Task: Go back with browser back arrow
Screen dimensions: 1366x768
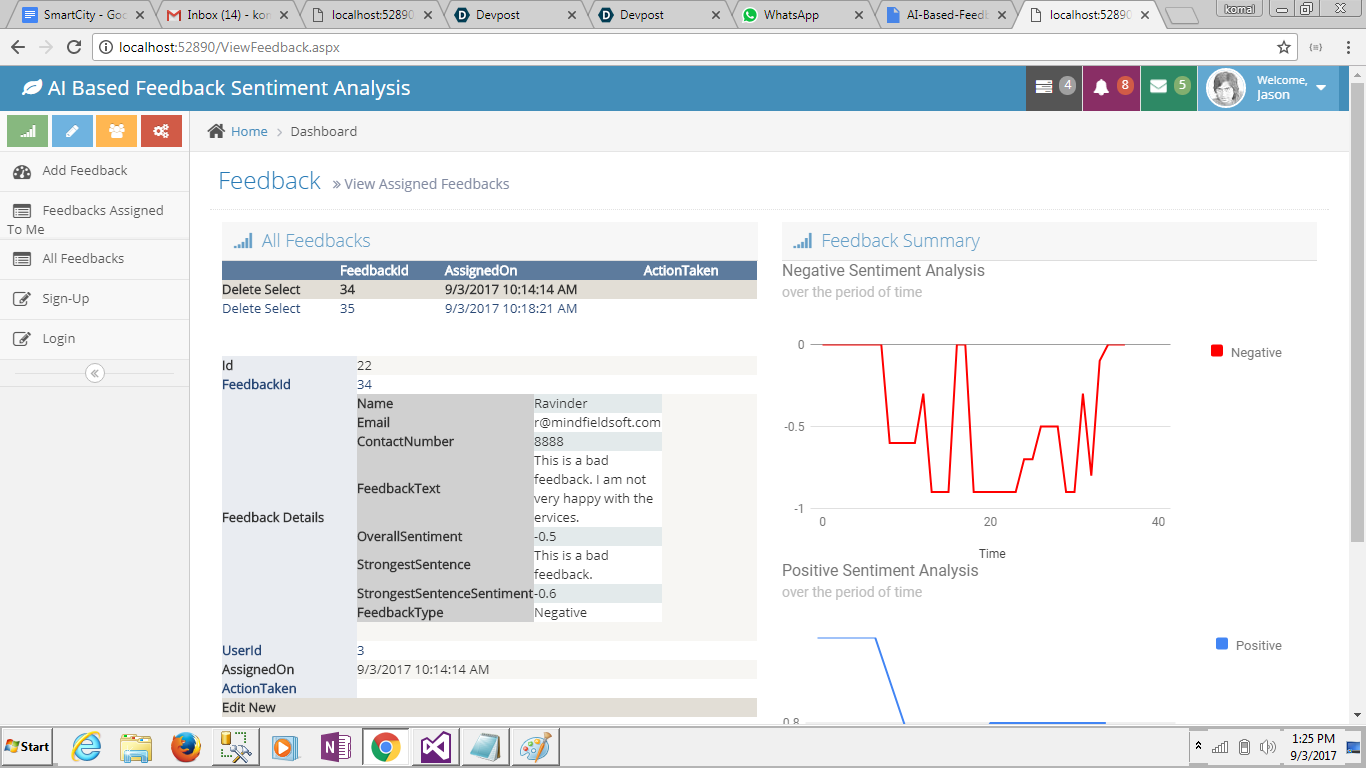Action: tap(18, 47)
